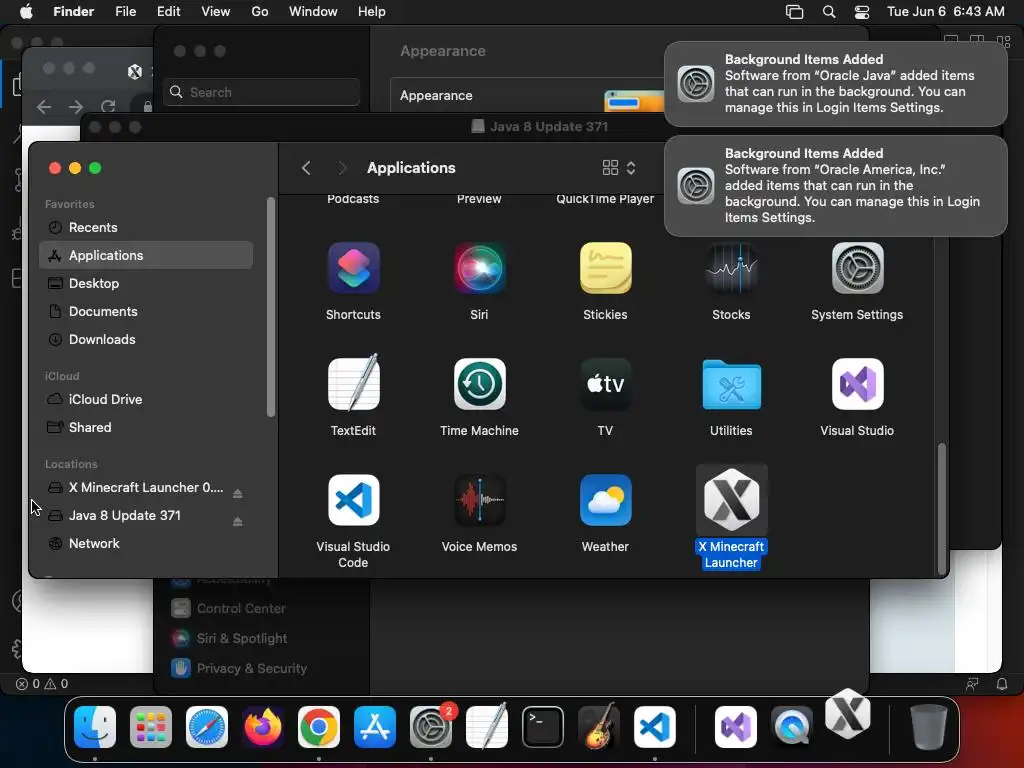Open Spotlight search in menu bar
This screenshot has height=768, width=1024.
point(829,11)
